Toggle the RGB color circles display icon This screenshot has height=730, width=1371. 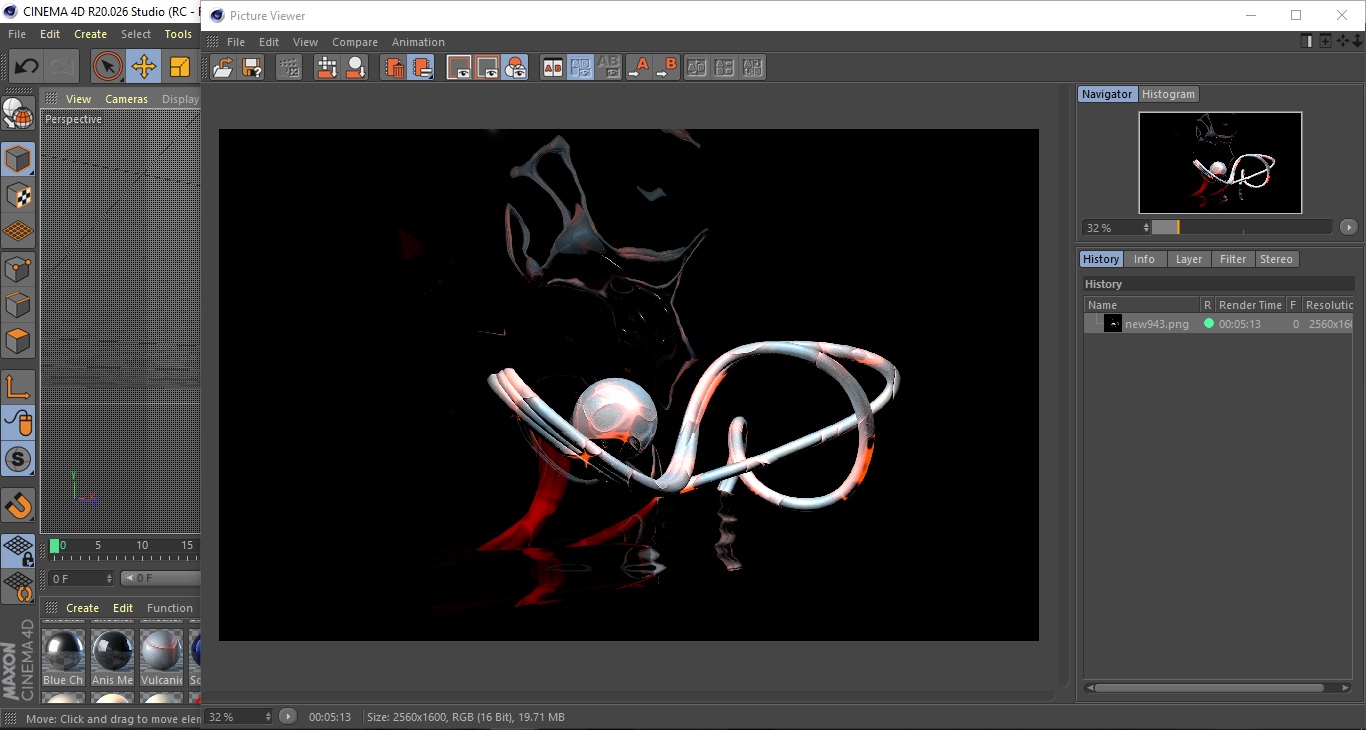click(515, 68)
